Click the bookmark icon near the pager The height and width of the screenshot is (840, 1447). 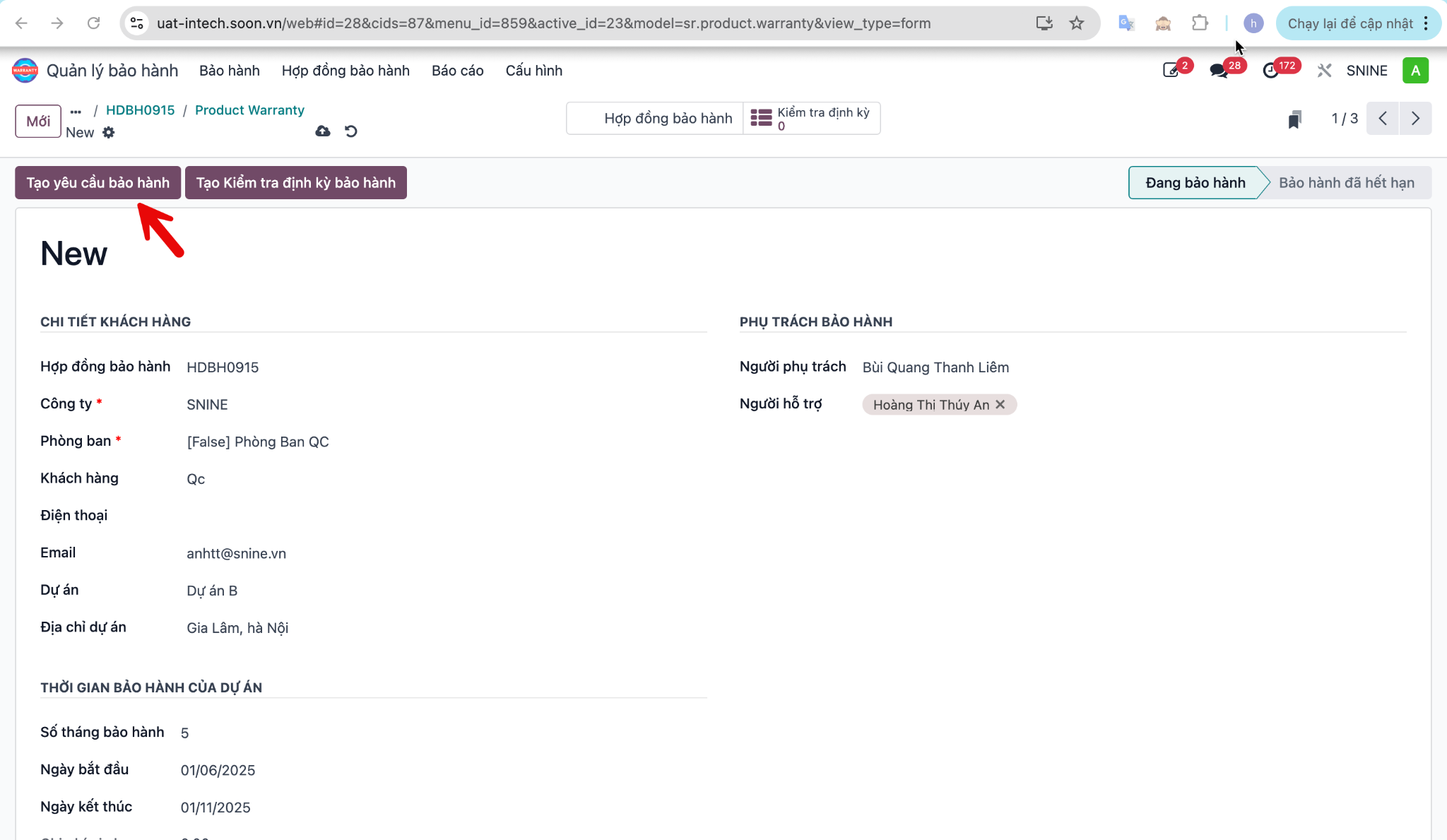(x=1294, y=119)
